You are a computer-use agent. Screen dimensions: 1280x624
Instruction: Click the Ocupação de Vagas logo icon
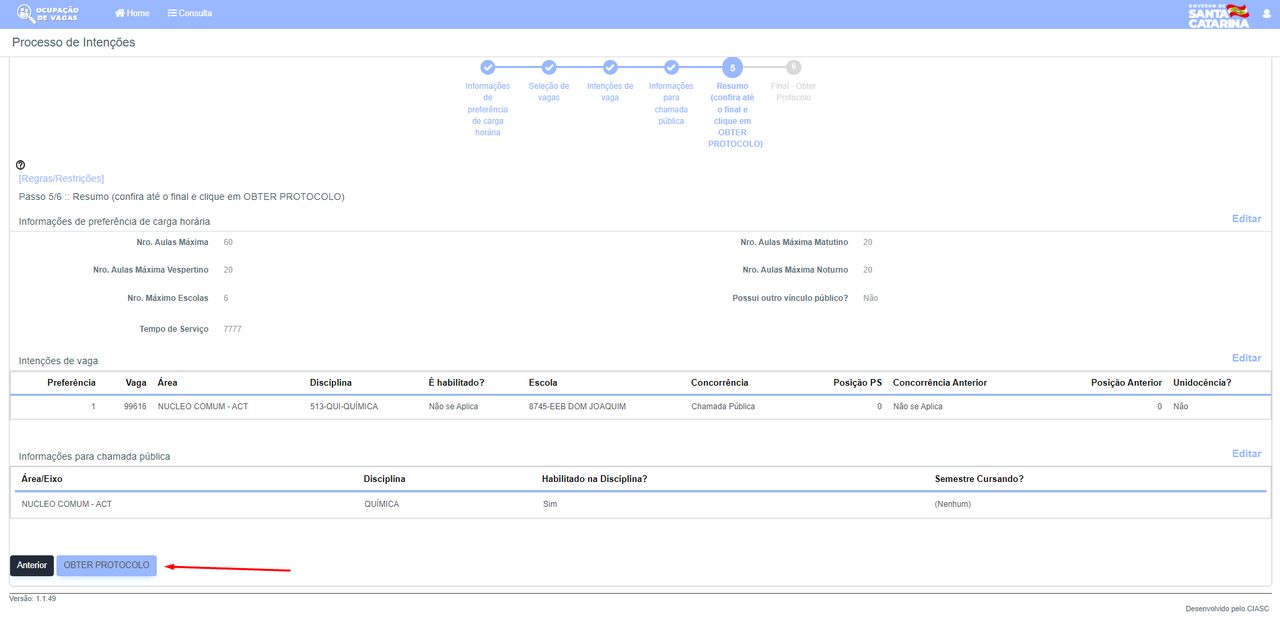[25, 13]
